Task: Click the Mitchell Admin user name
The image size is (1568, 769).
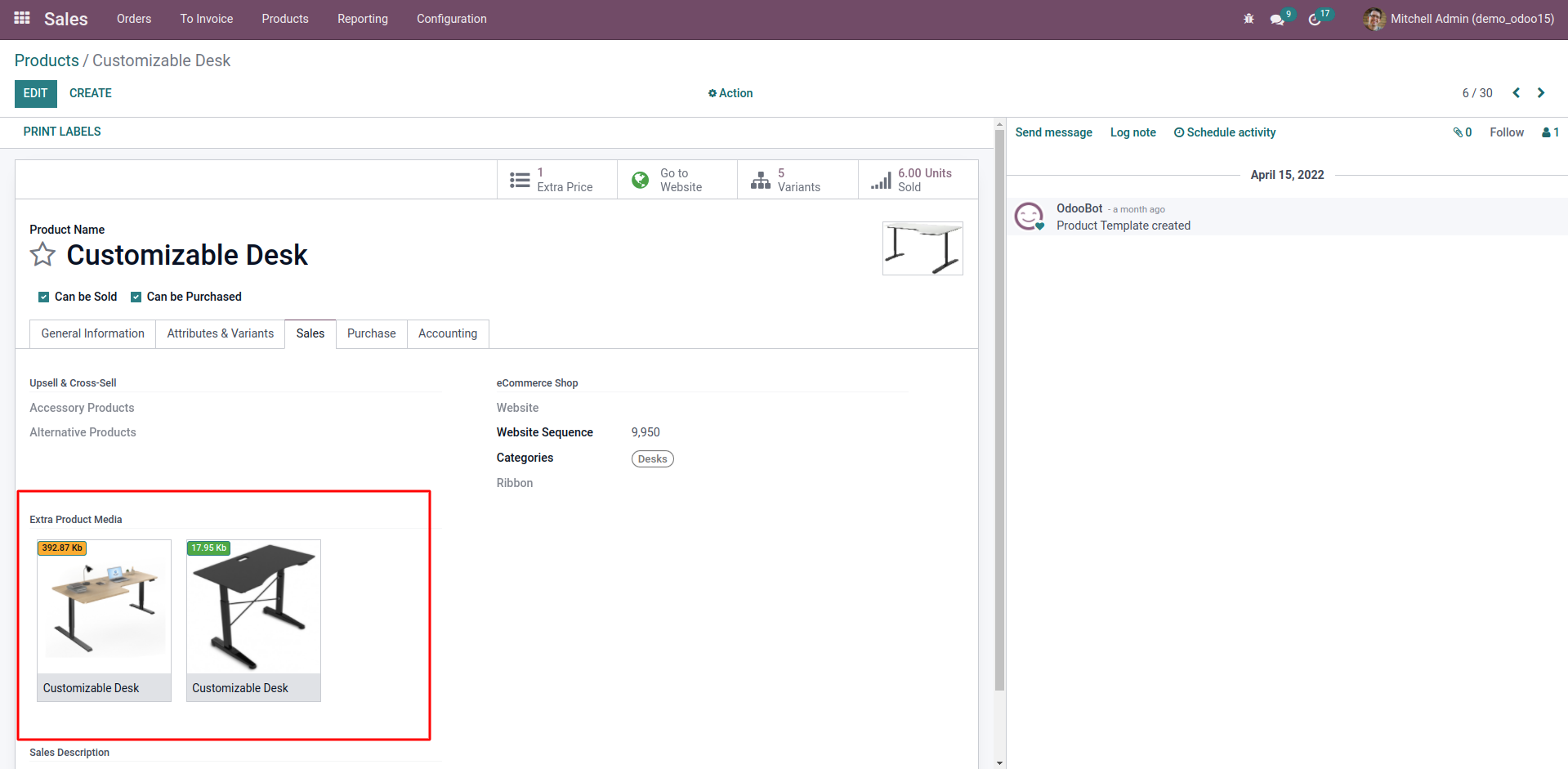Action: [1472, 19]
